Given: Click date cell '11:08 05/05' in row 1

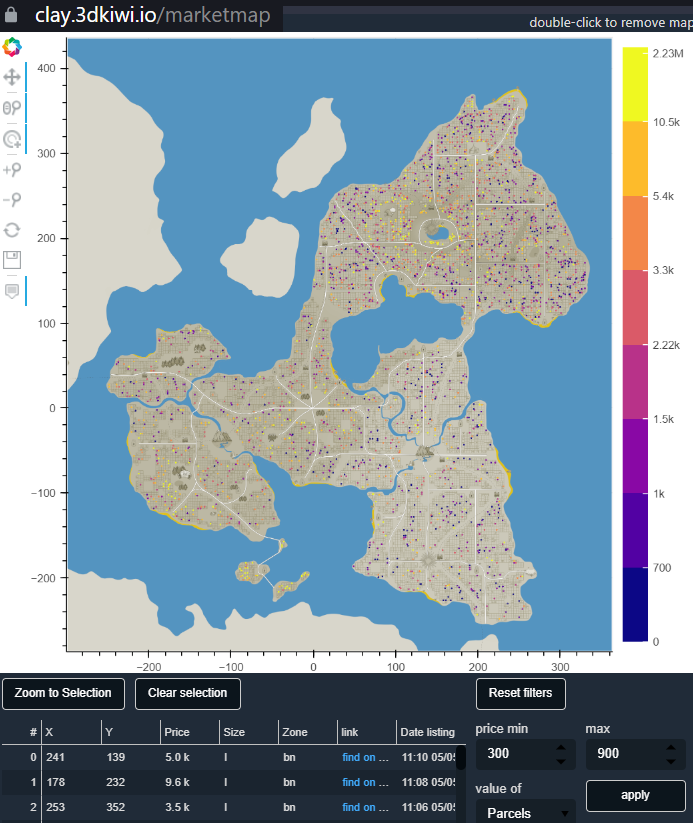Looking at the screenshot, I should click(x=427, y=782).
